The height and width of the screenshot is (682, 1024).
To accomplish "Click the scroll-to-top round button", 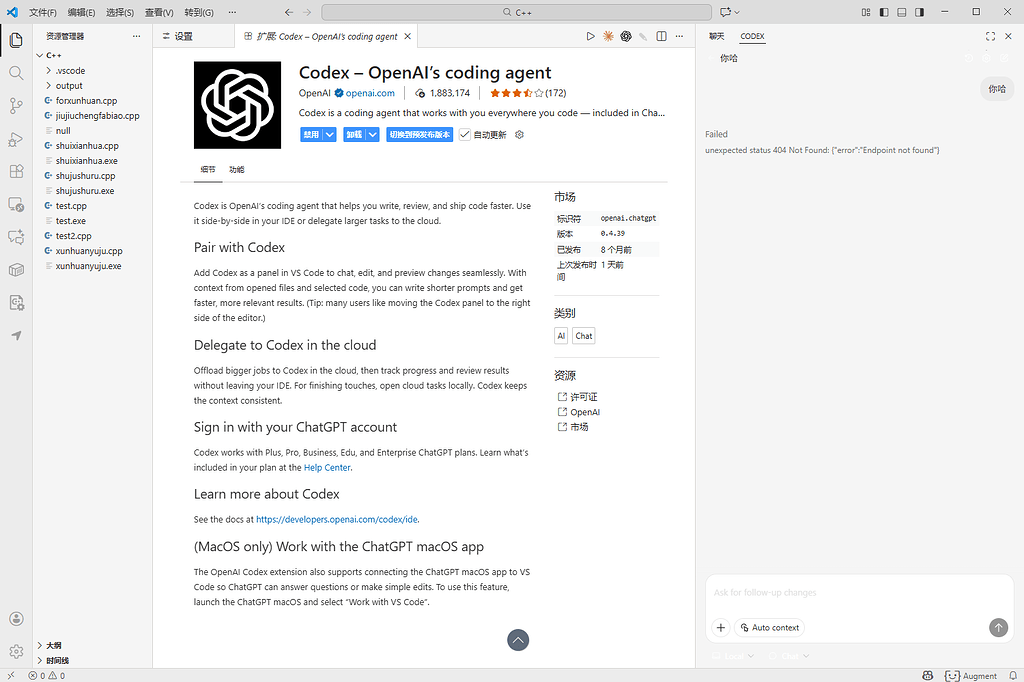I will 518,640.
